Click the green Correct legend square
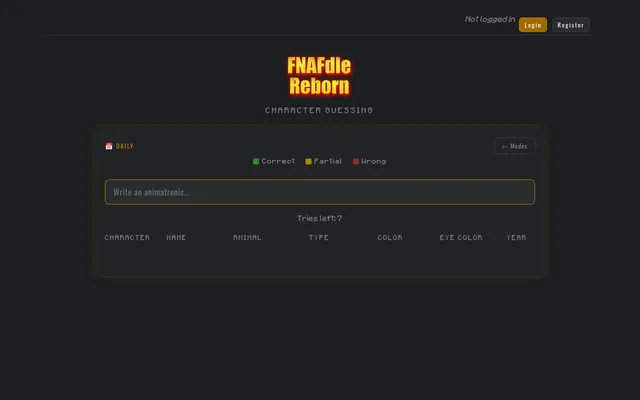This screenshot has height=400, width=640. (256, 162)
